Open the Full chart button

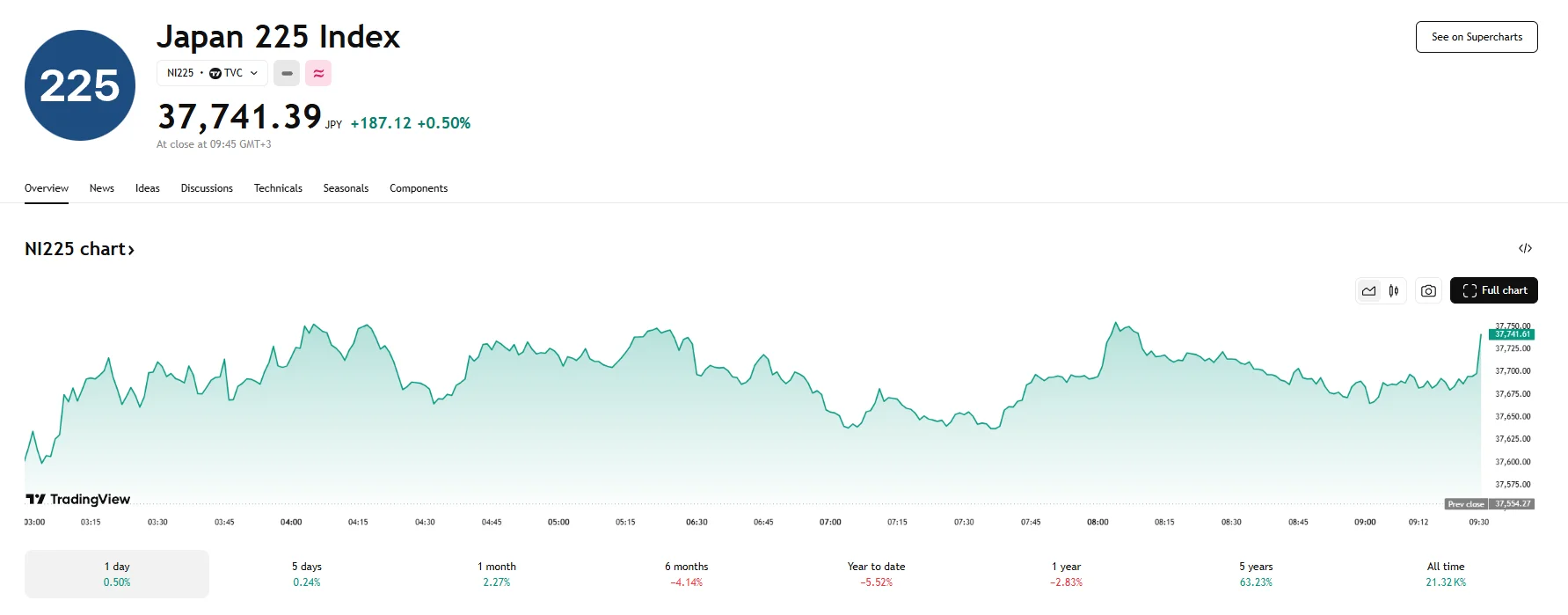click(x=1494, y=290)
